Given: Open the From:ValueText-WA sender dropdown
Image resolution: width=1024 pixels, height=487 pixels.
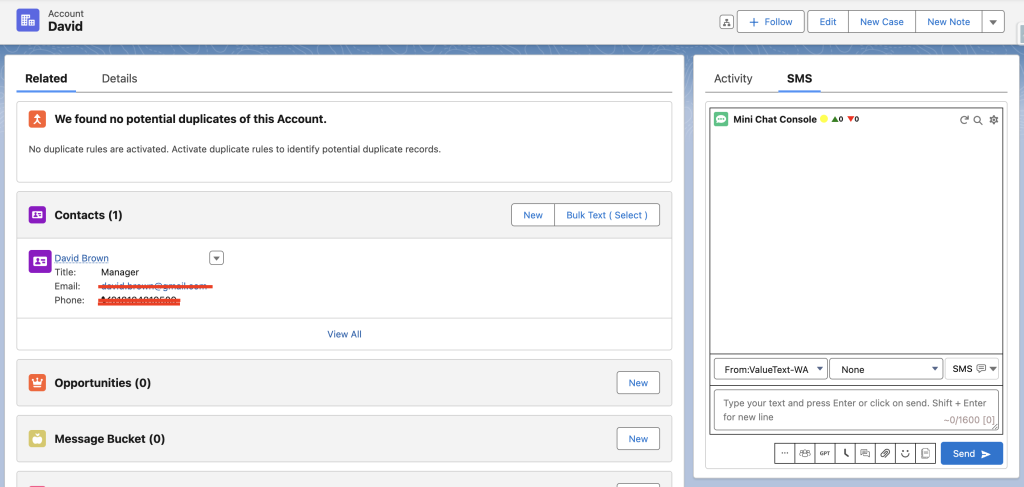Looking at the screenshot, I should [770, 369].
